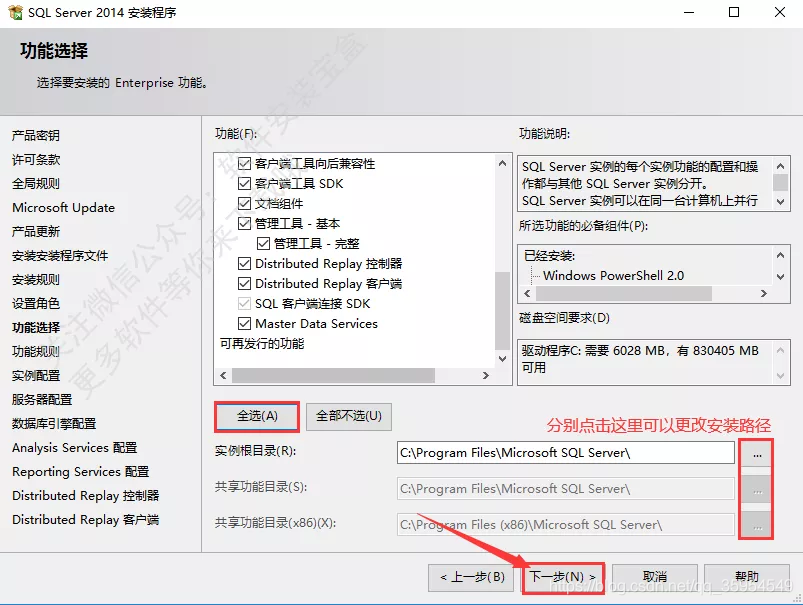Click feature list scroll down arrow

(502, 359)
